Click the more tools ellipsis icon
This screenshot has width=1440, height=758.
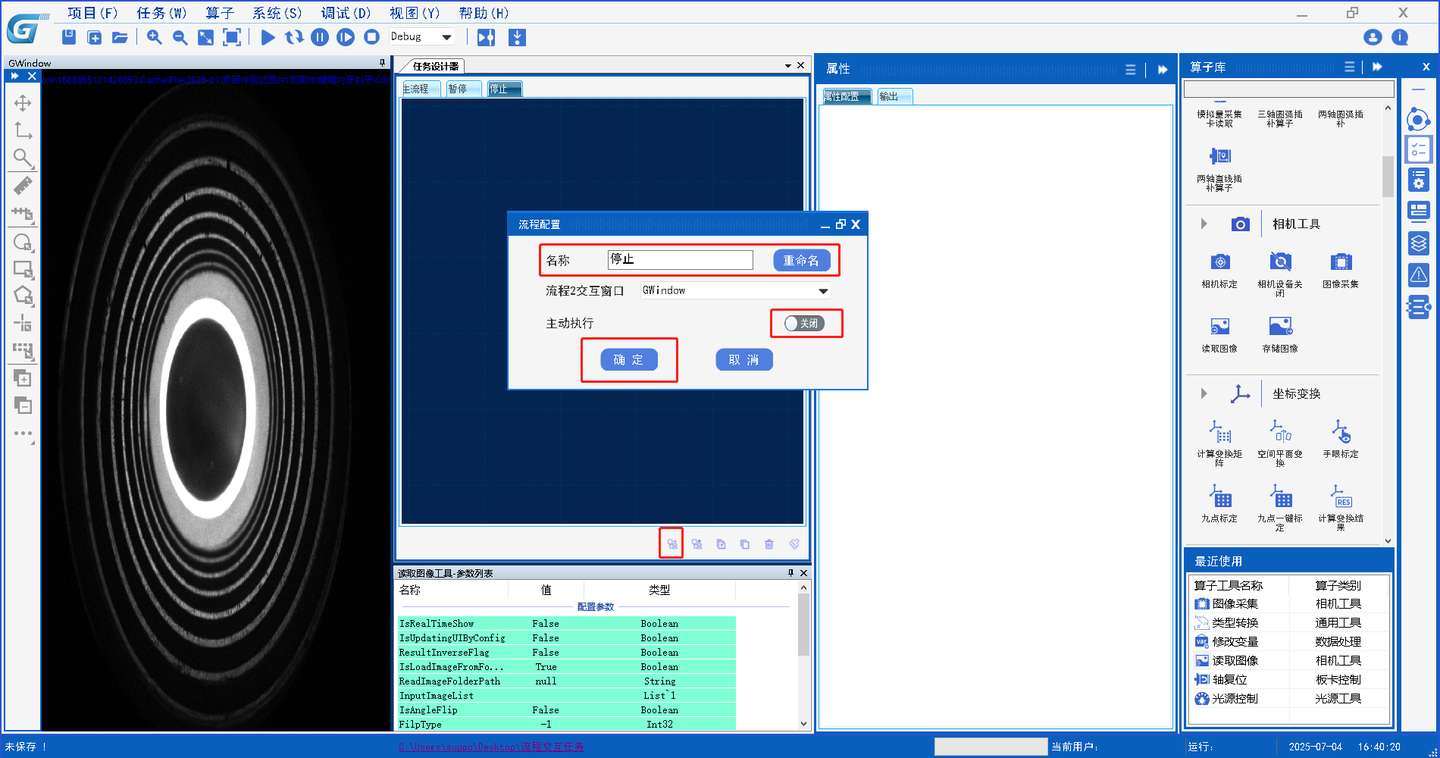(23, 434)
